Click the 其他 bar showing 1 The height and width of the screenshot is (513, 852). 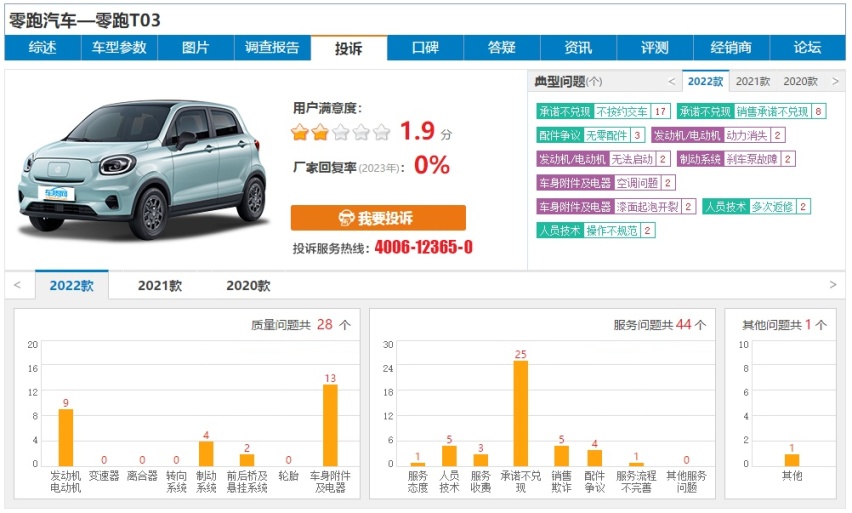pyautogui.click(x=792, y=460)
